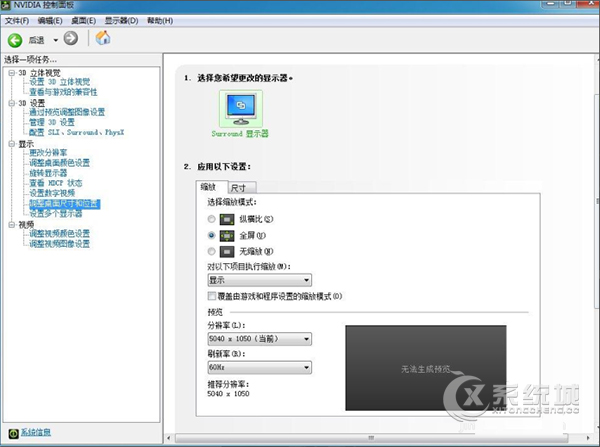Click the grey Forward arrow icon

click(x=71, y=38)
